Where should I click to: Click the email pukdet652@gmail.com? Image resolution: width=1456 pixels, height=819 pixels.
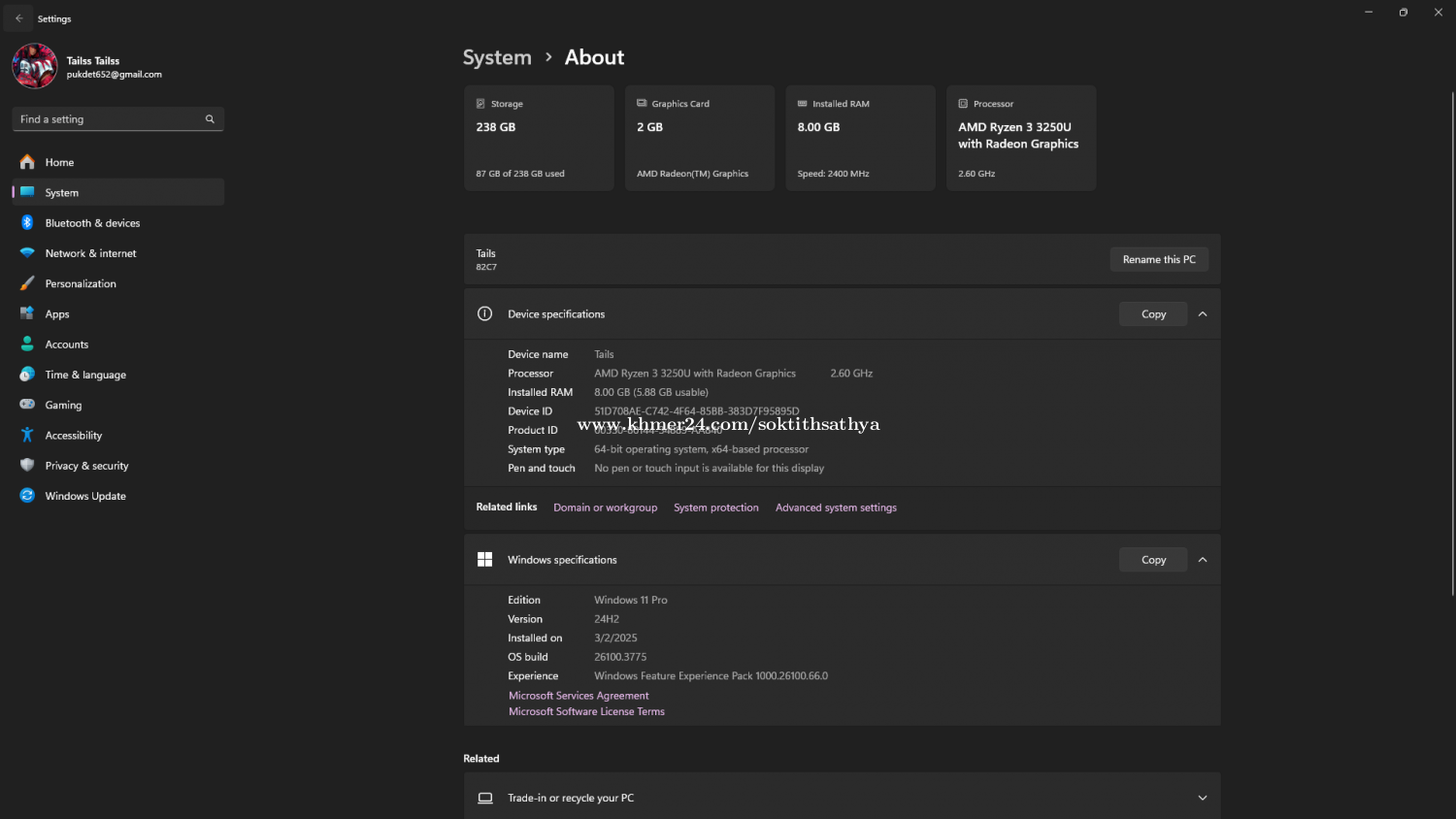(115, 75)
